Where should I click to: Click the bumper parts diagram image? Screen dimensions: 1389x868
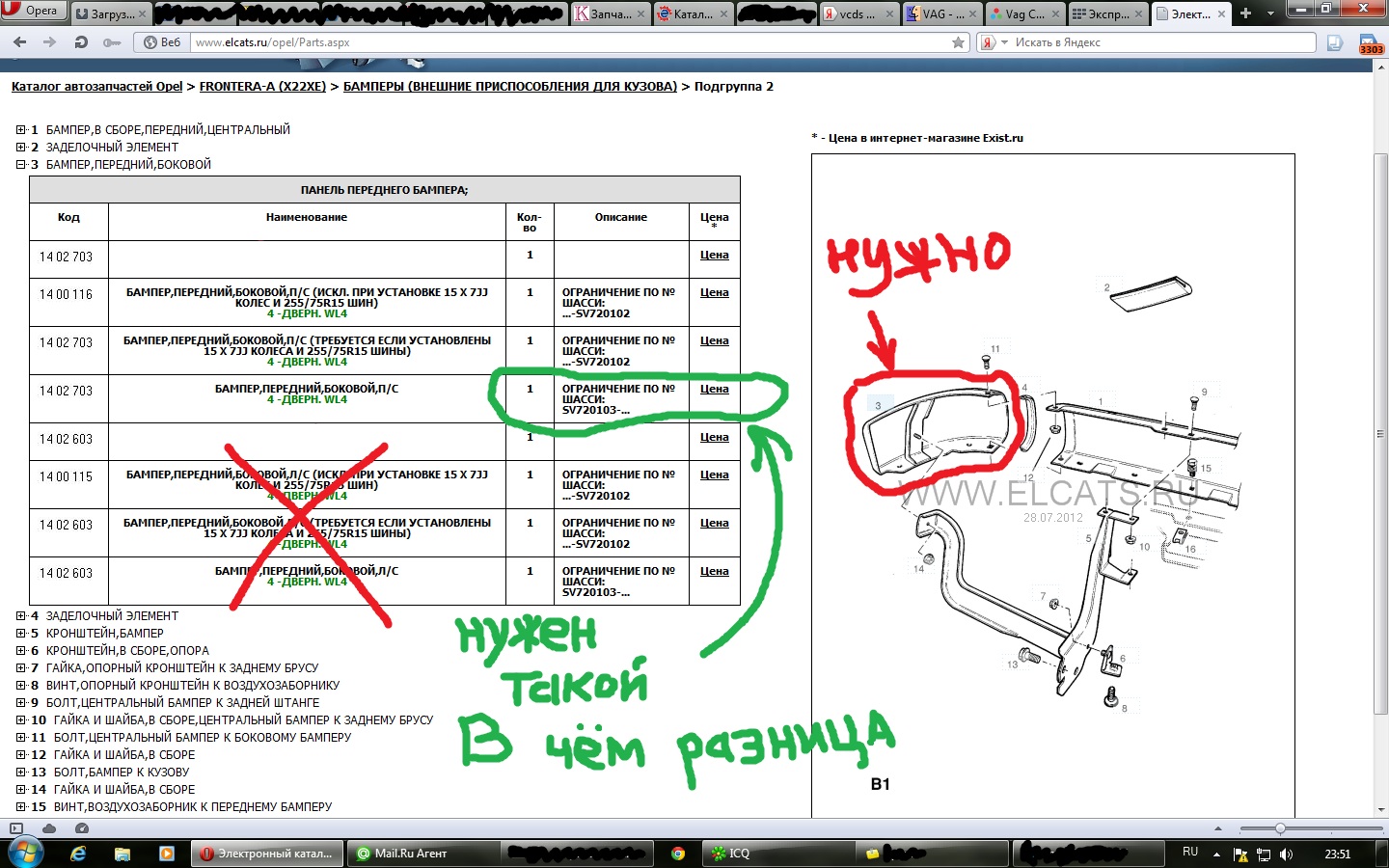click(1052, 485)
